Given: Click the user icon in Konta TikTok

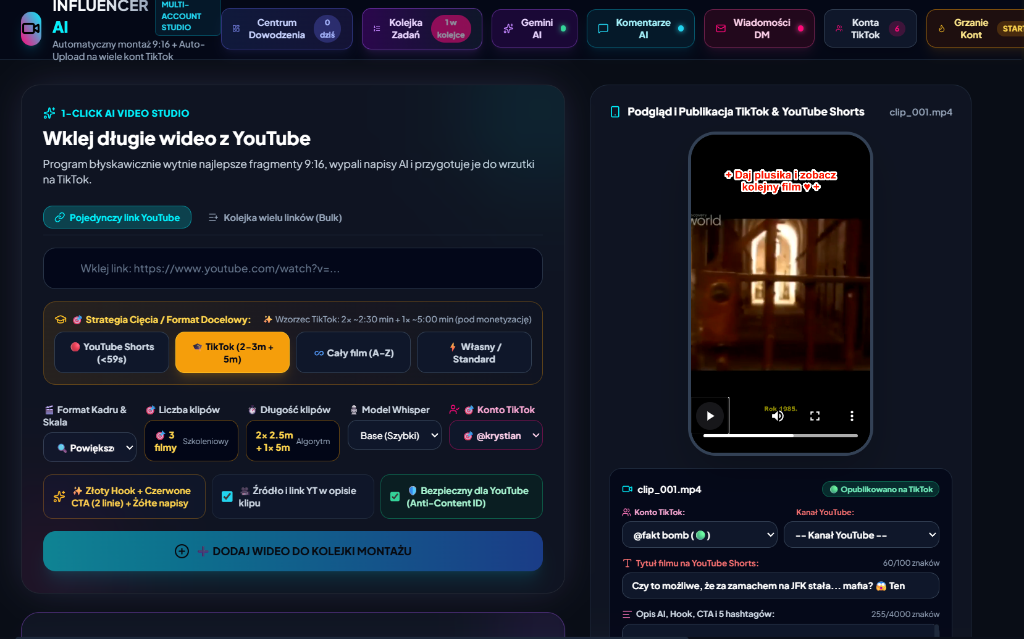Looking at the screenshot, I should 839,29.
